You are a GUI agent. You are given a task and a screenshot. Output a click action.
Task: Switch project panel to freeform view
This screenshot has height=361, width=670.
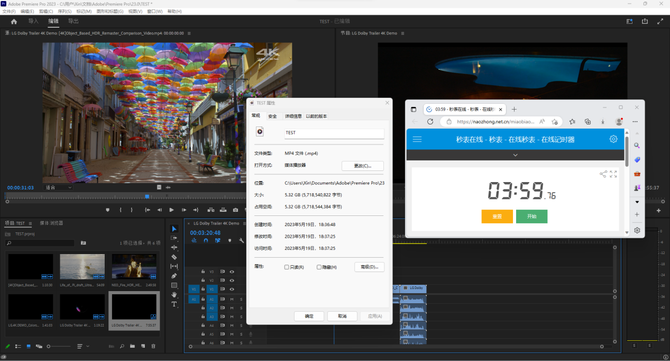coord(39,346)
